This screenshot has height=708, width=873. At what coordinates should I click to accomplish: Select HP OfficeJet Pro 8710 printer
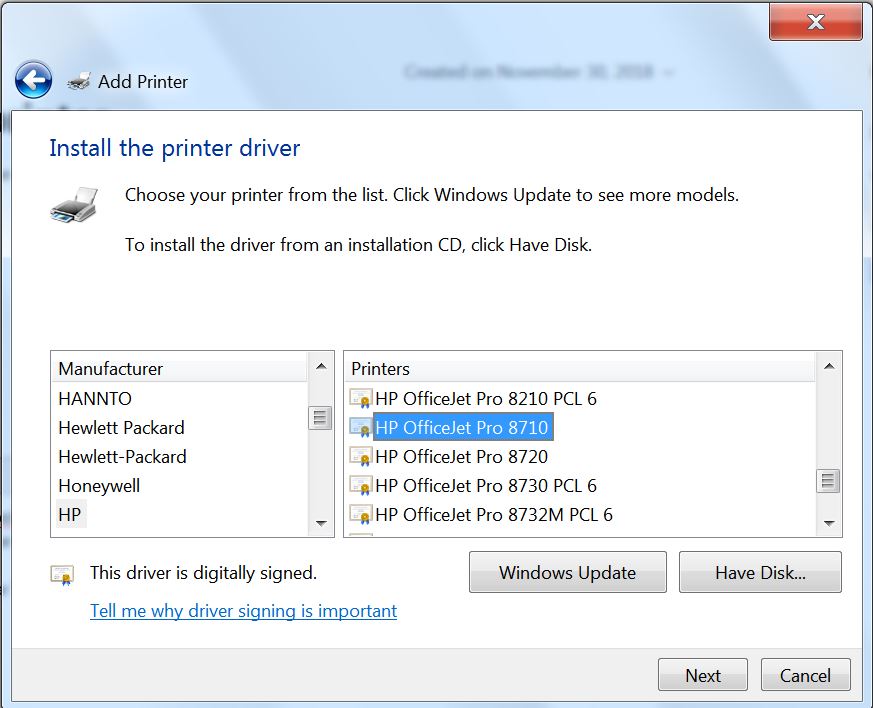tap(463, 427)
